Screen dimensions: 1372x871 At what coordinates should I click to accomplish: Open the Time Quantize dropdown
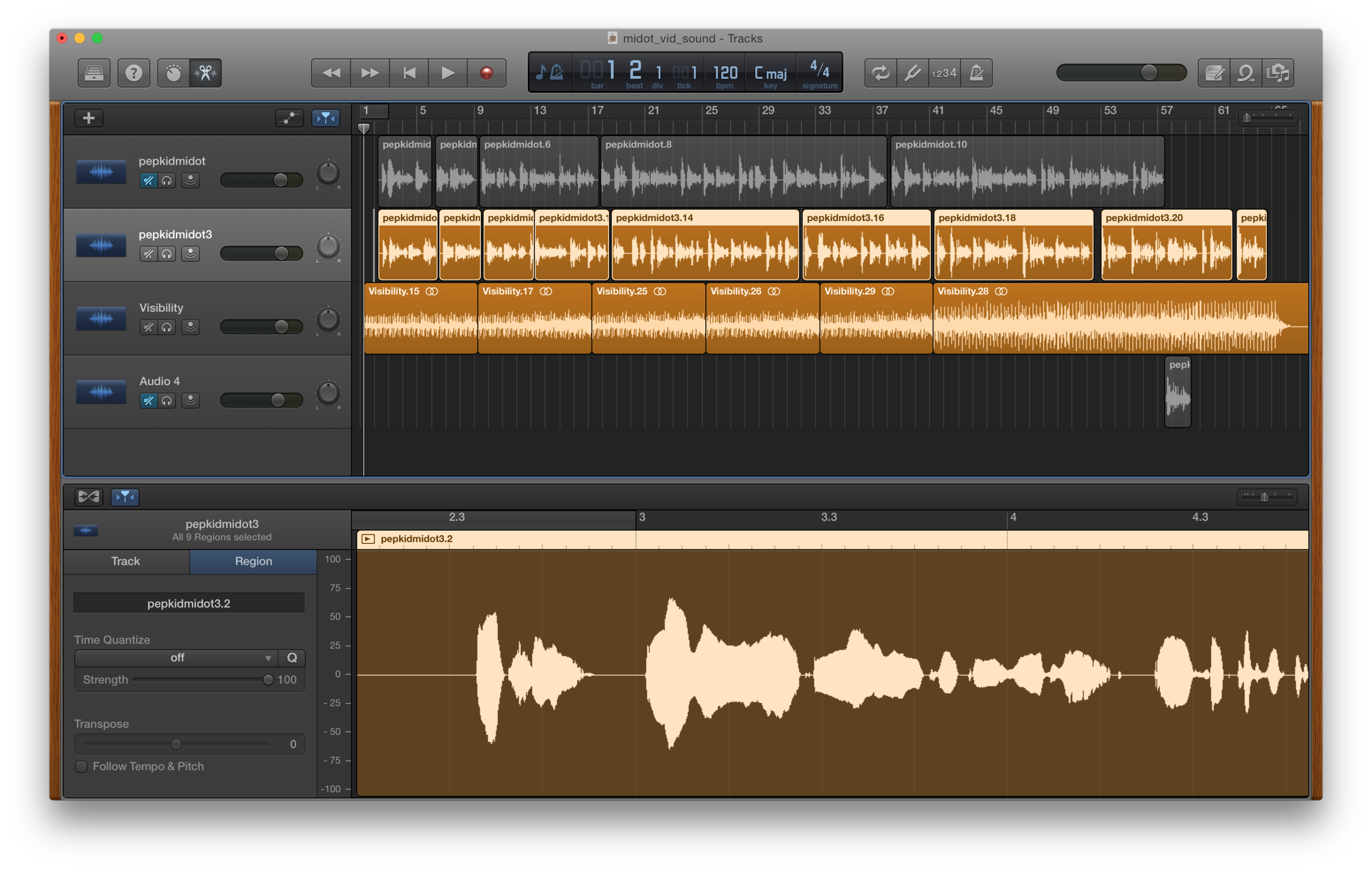[176, 658]
